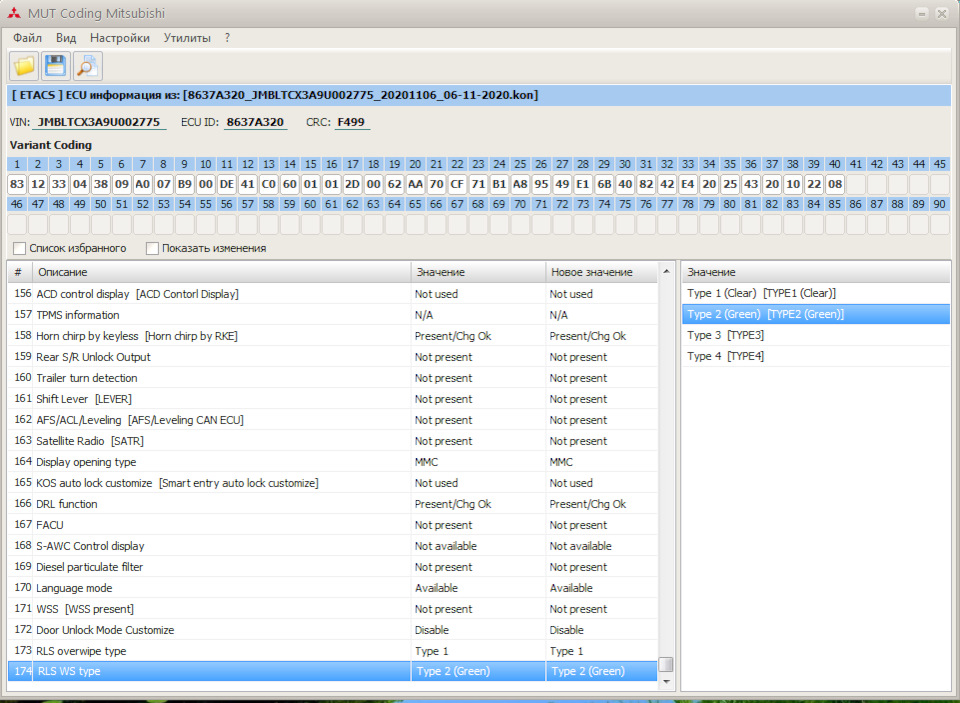Screen dimensions: 960x703
Task: Open a coding file with folder icon
Action: (x=24, y=66)
